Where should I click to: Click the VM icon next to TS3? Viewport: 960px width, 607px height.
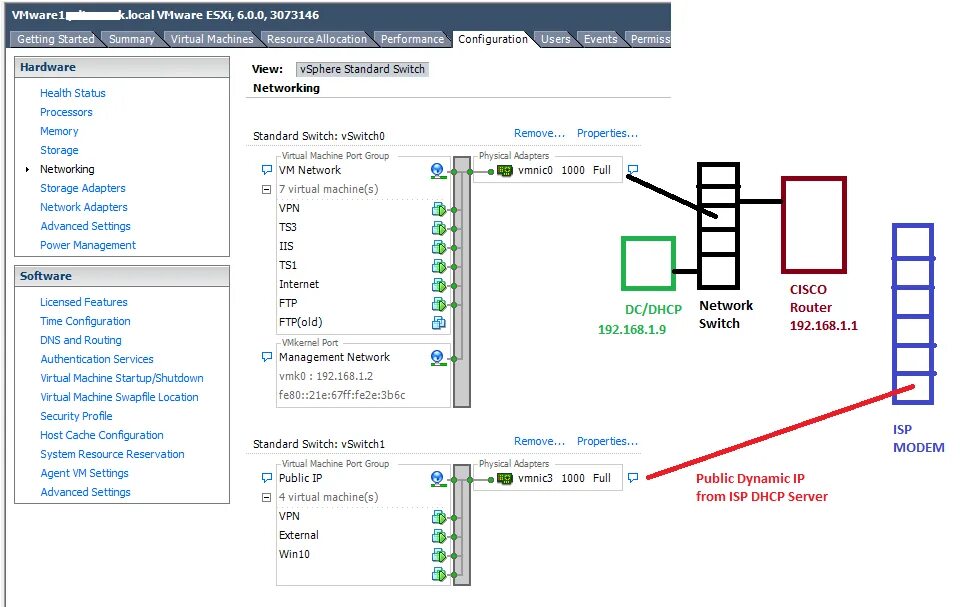pos(439,228)
